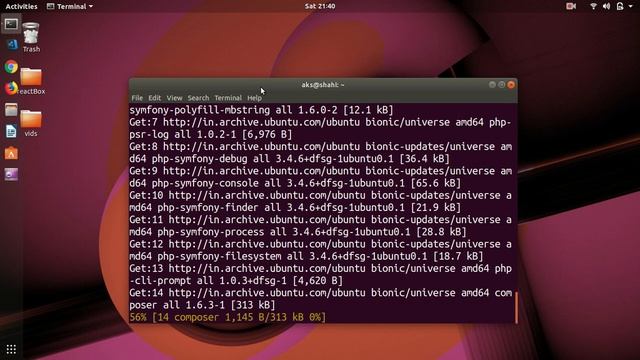Open Google Chrome from the dock

11,67
